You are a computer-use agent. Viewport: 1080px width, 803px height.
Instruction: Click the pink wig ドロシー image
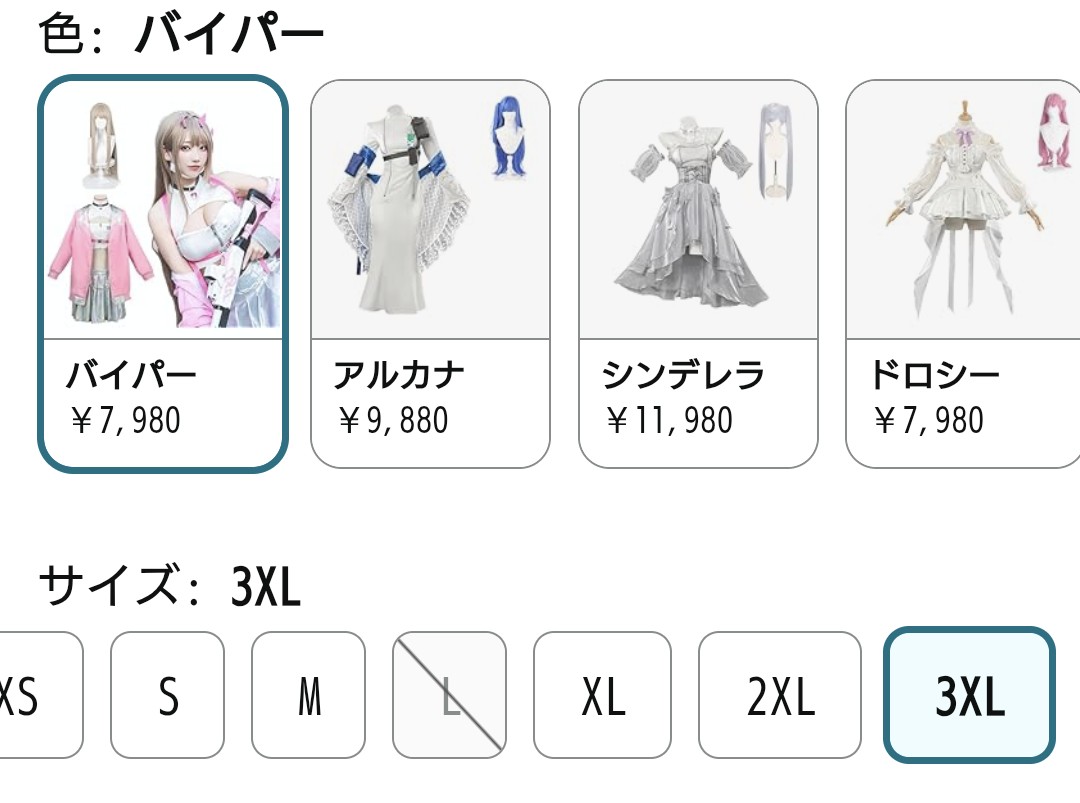click(964, 209)
